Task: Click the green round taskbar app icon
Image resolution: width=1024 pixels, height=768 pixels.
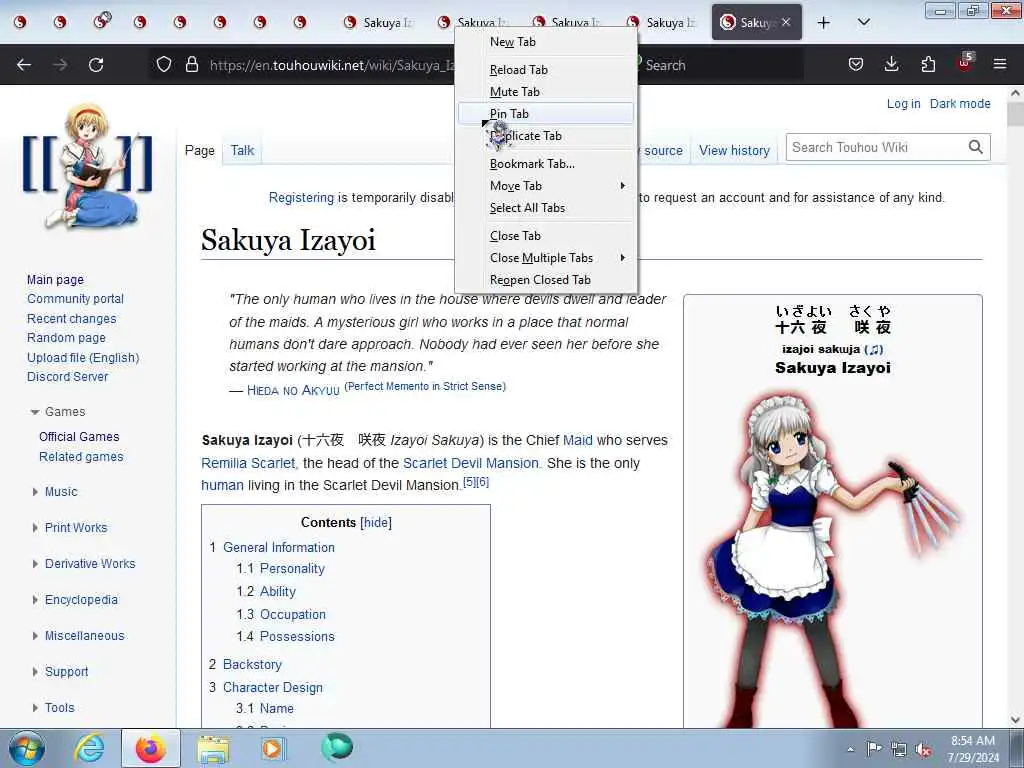Action: tap(336, 747)
